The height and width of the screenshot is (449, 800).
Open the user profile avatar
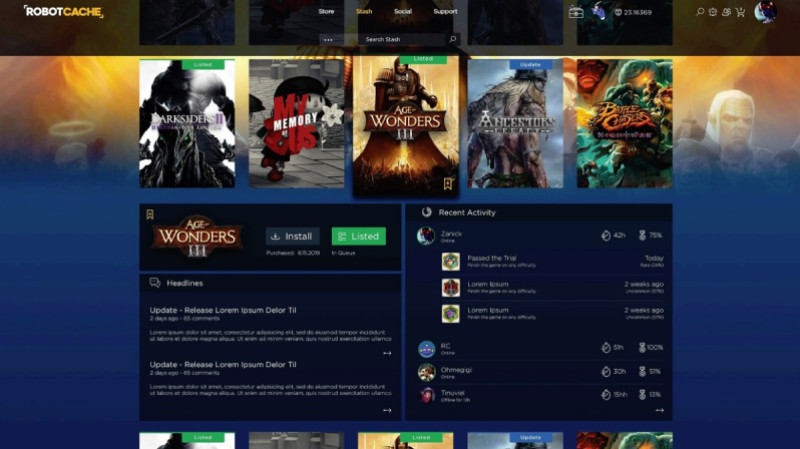coord(765,12)
